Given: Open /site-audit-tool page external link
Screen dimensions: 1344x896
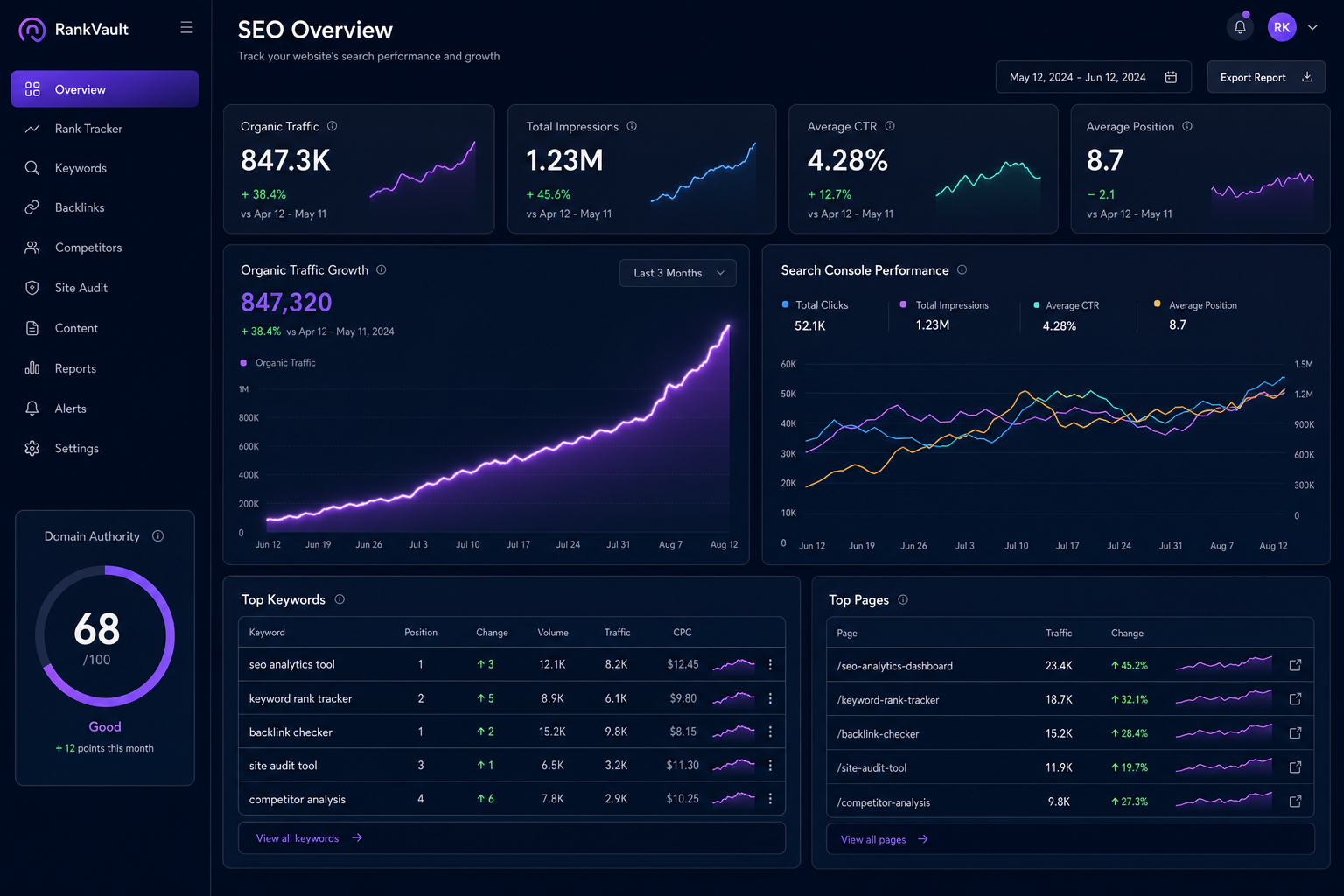Looking at the screenshot, I should 1296,767.
